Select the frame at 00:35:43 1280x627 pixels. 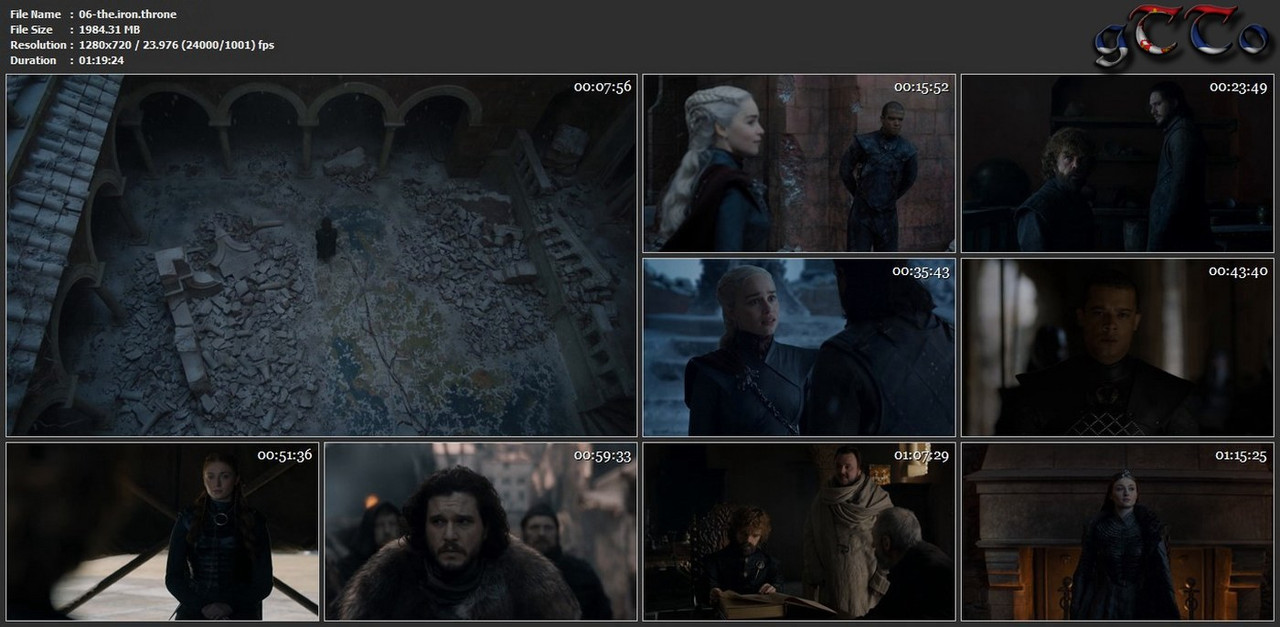(x=799, y=347)
